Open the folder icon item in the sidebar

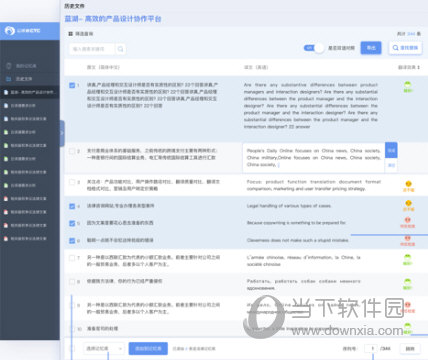point(9,79)
